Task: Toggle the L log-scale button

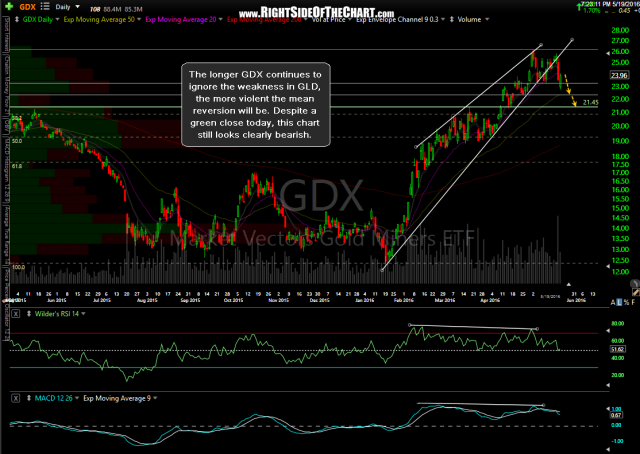Action: (x=619, y=303)
